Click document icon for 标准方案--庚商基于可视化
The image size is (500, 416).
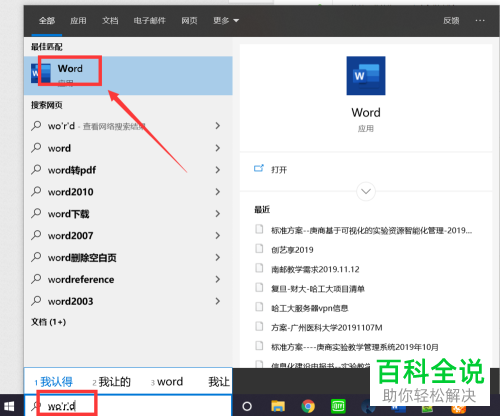click(x=259, y=229)
